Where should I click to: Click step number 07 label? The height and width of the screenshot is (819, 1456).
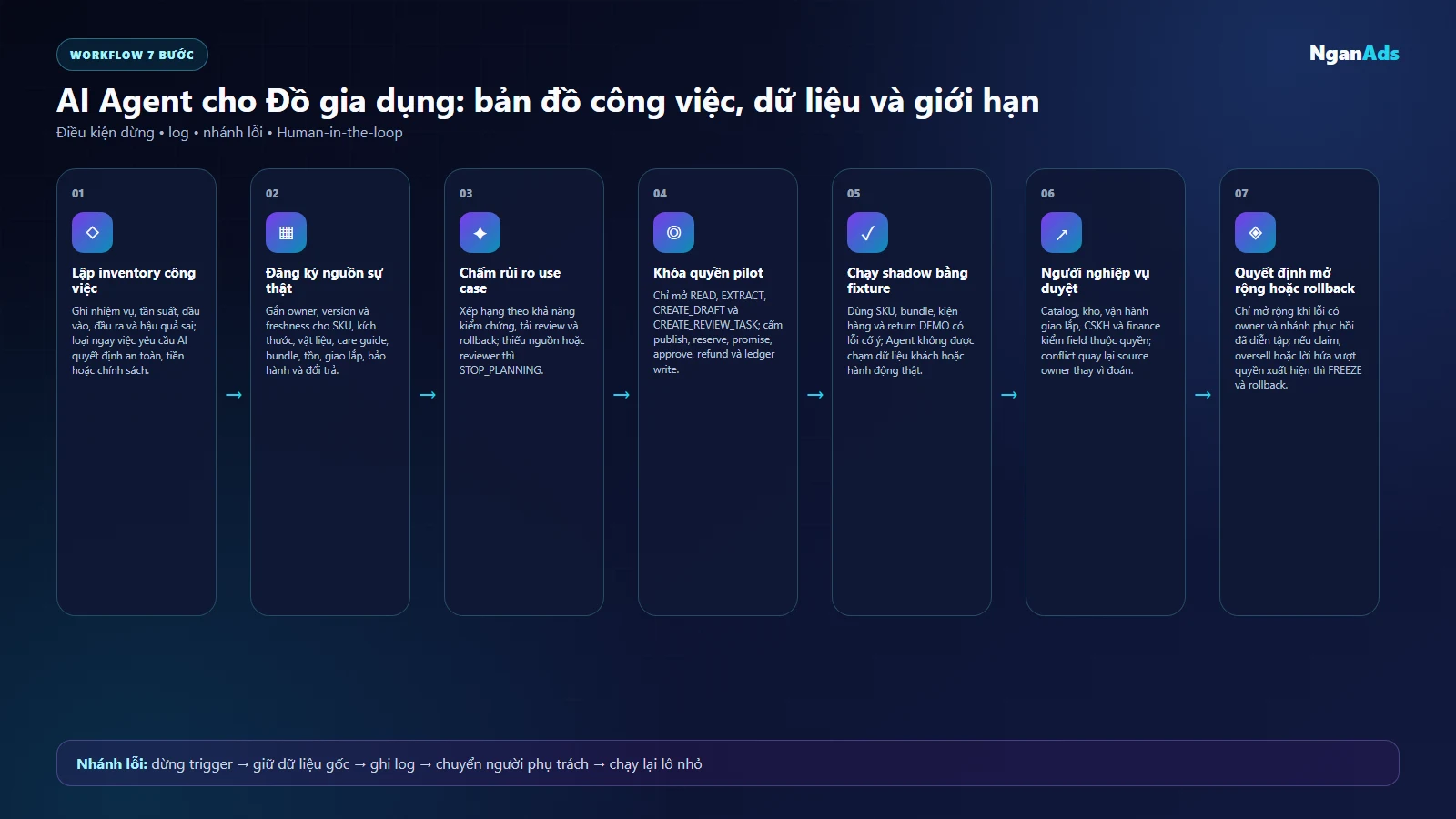click(1241, 194)
